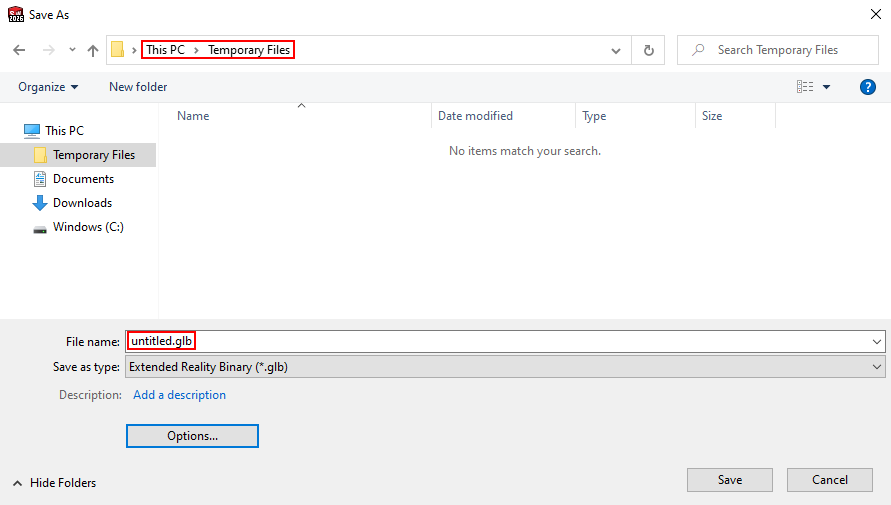
Task: Select This PC in navigation pane
Action: coord(64,131)
